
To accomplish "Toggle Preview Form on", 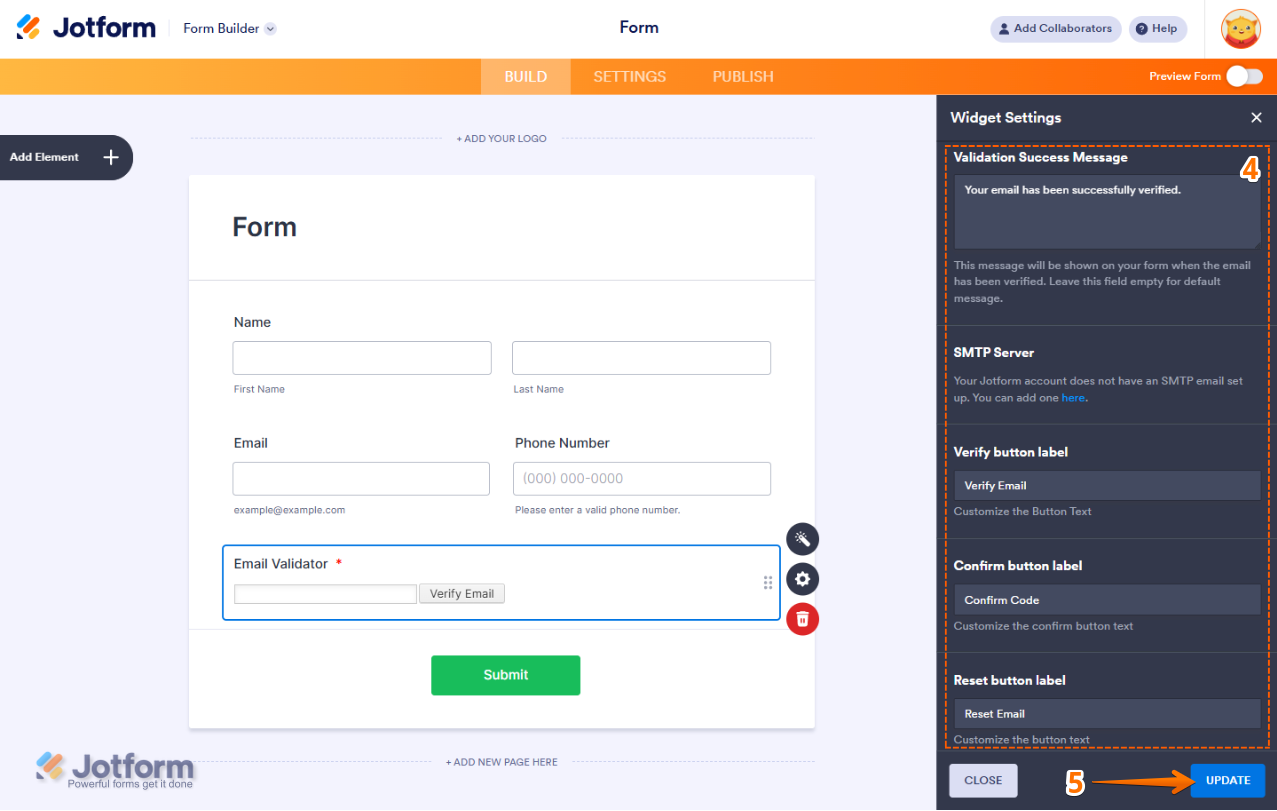I will pyautogui.click(x=1243, y=76).
